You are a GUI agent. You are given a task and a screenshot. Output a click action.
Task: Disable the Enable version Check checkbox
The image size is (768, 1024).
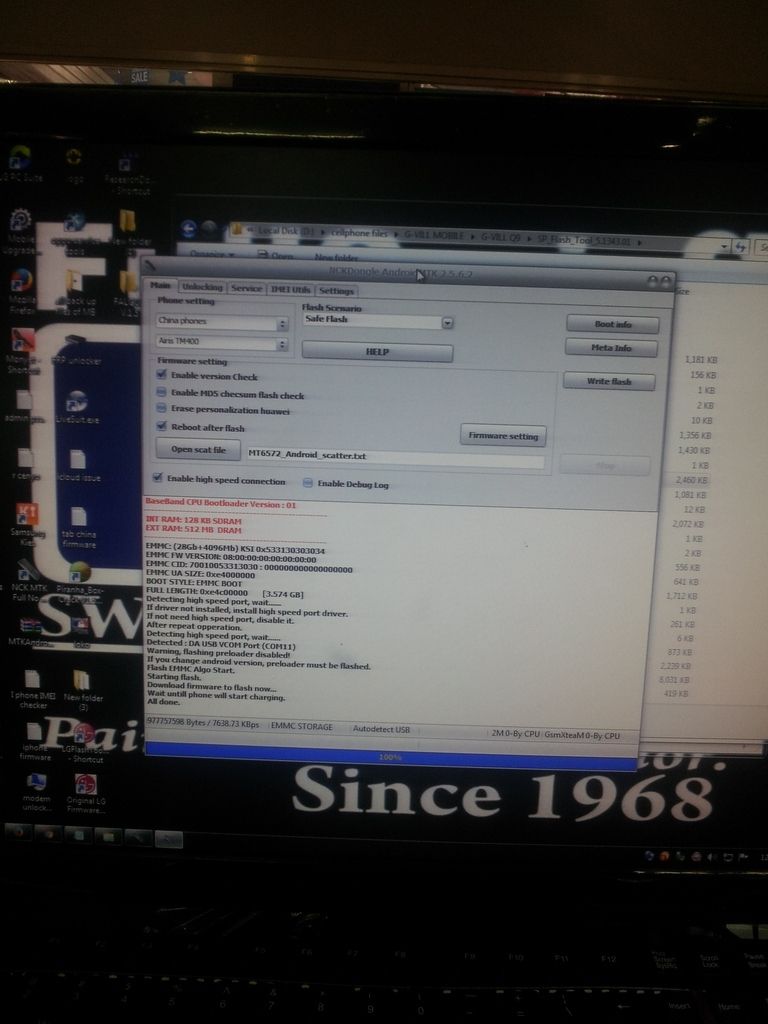click(x=162, y=376)
